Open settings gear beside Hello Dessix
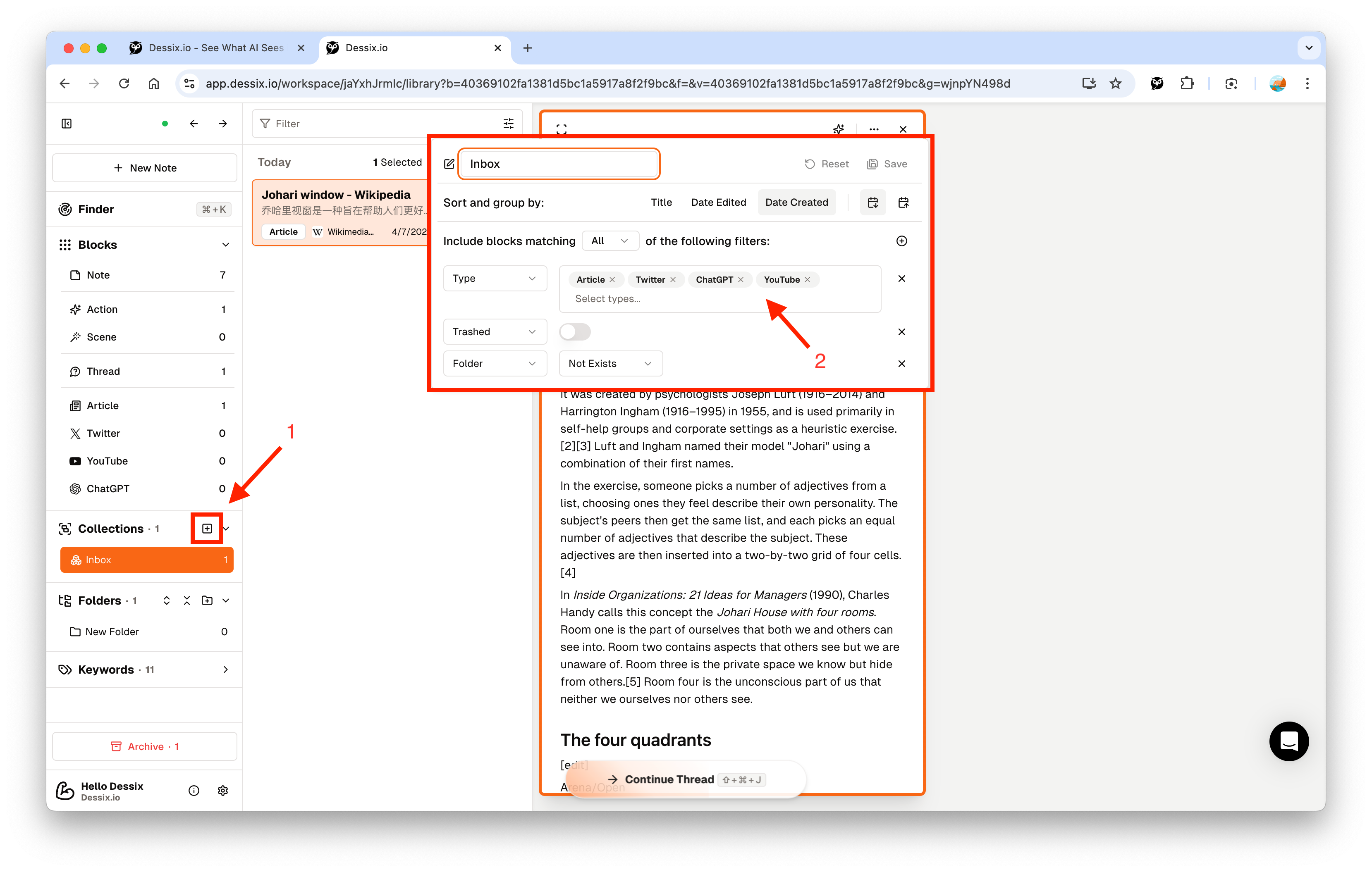Viewport: 1372px width, 872px height. [223, 791]
